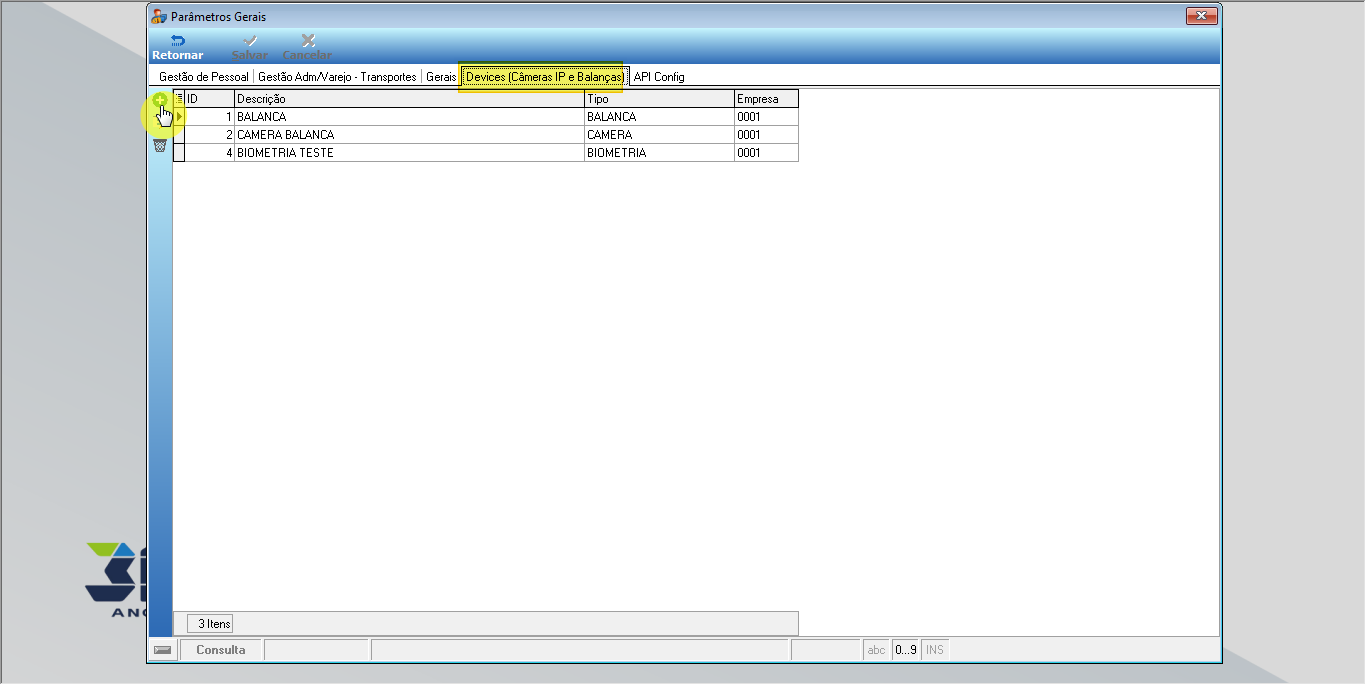Image resolution: width=1366 pixels, height=685 pixels.
Task: Select the BIOMETRIA TESTE row description
Action: click(409, 153)
